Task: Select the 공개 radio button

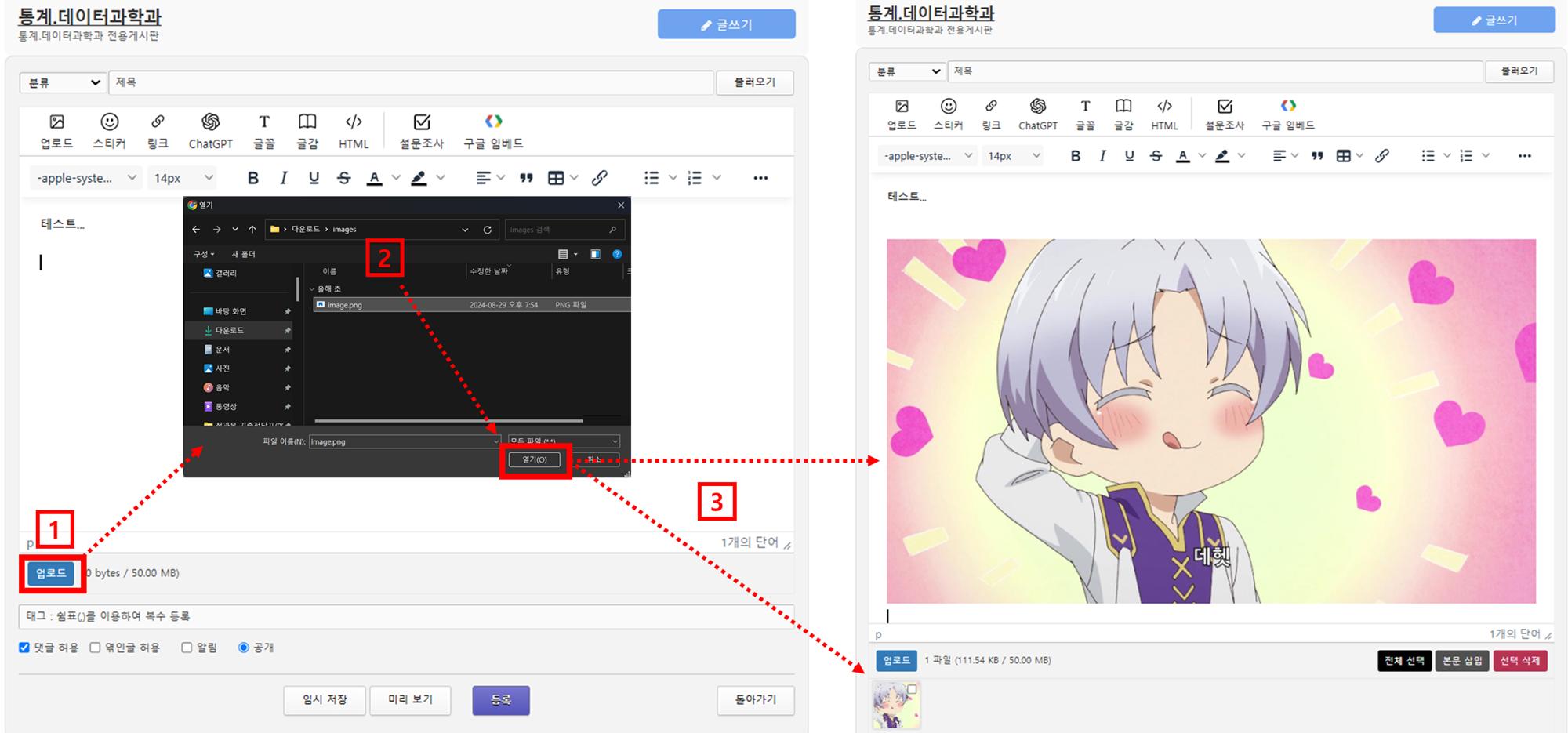Action: pyautogui.click(x=244, y=648)
